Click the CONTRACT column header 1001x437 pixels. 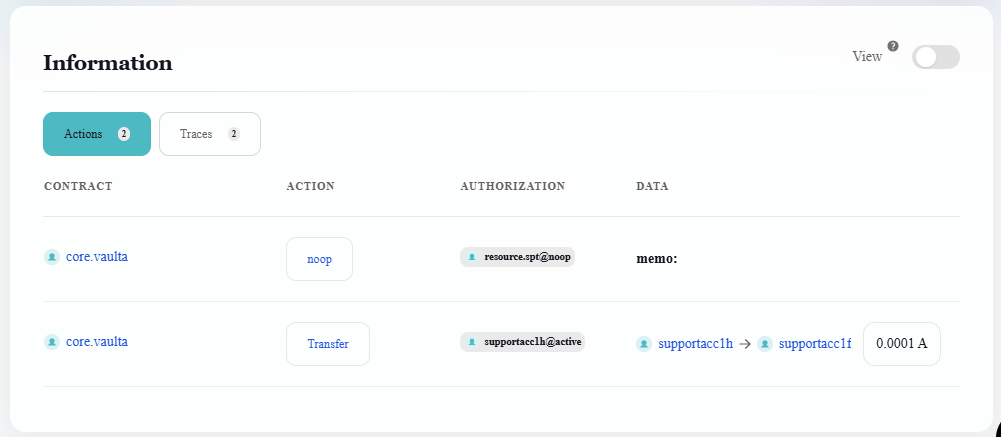[79, 186]
